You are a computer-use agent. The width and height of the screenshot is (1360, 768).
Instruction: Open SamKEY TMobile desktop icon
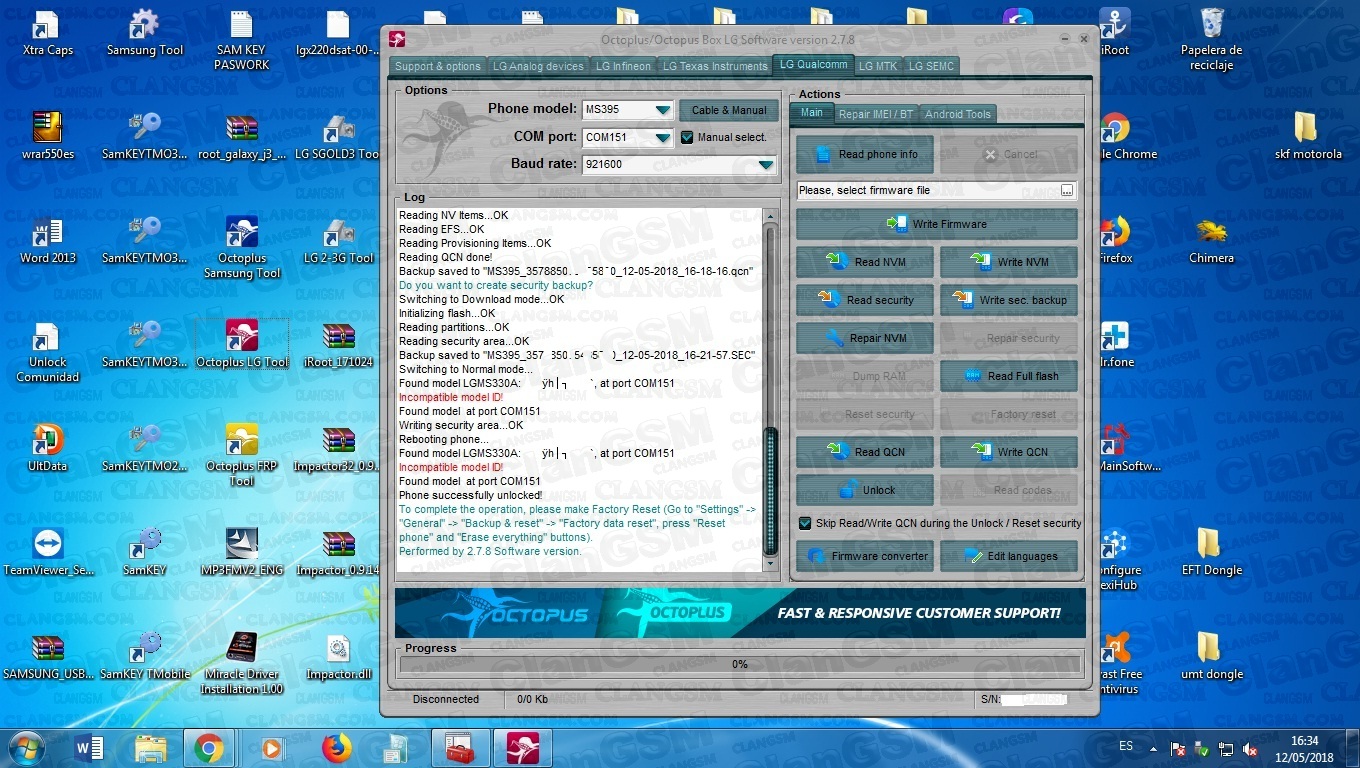tap(145, 656)
